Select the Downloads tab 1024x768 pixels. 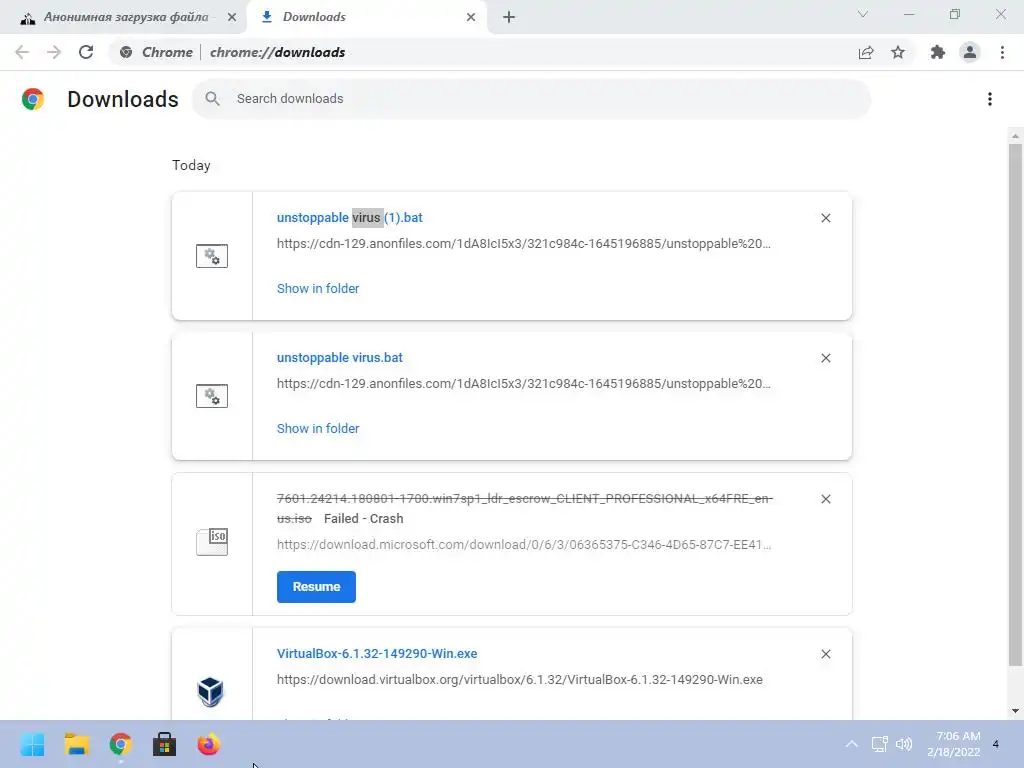pos(366,17)
